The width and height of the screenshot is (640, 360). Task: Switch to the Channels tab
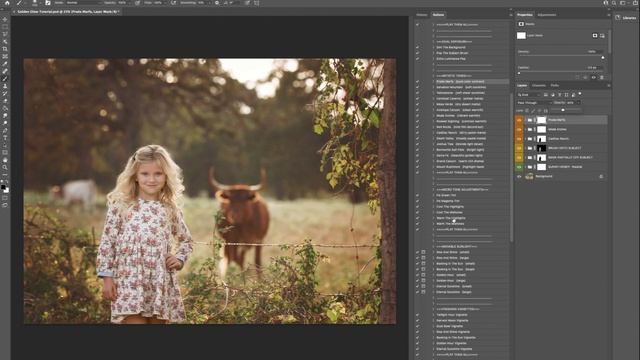[539, 85]
